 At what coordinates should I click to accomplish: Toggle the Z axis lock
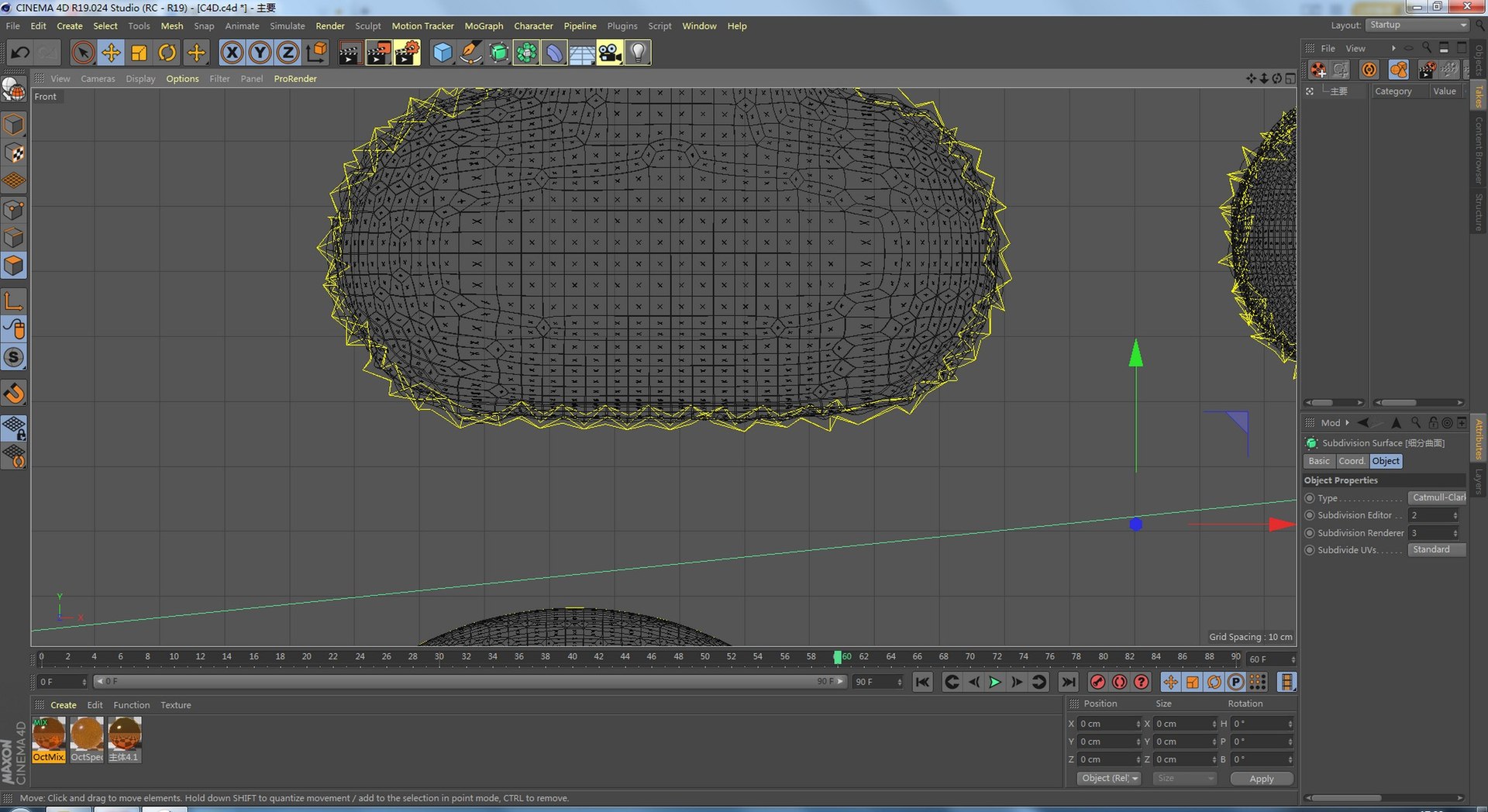click(x=288, y=53)
